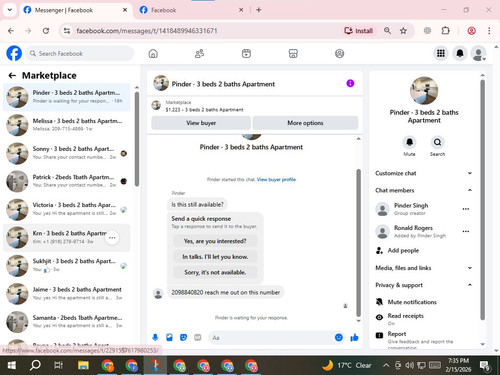
Task: Collapse the Chat members section
Action: (423, 190)
